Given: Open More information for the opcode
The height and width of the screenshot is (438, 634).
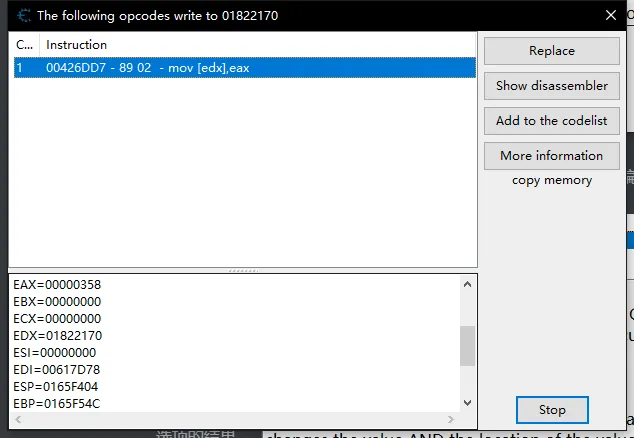Looking at the screenshot, I should [x=551, y=156].
